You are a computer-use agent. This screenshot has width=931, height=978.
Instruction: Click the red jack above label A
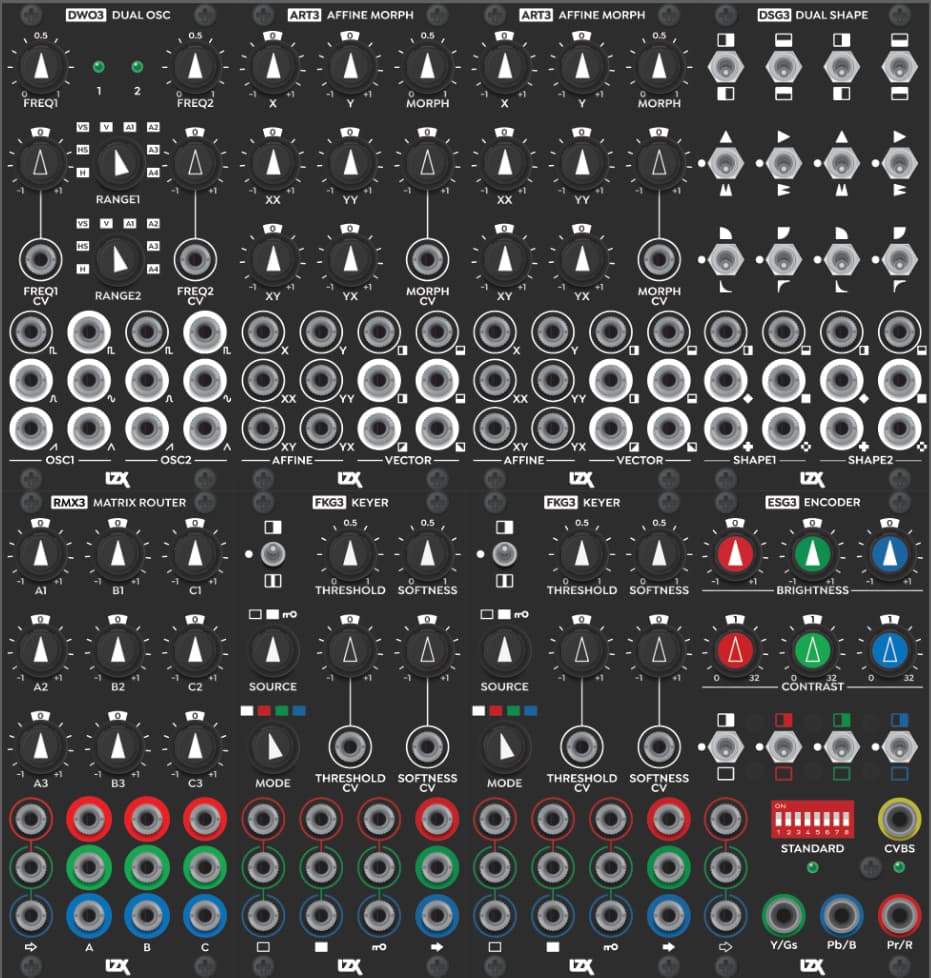(x=89, y=819)
